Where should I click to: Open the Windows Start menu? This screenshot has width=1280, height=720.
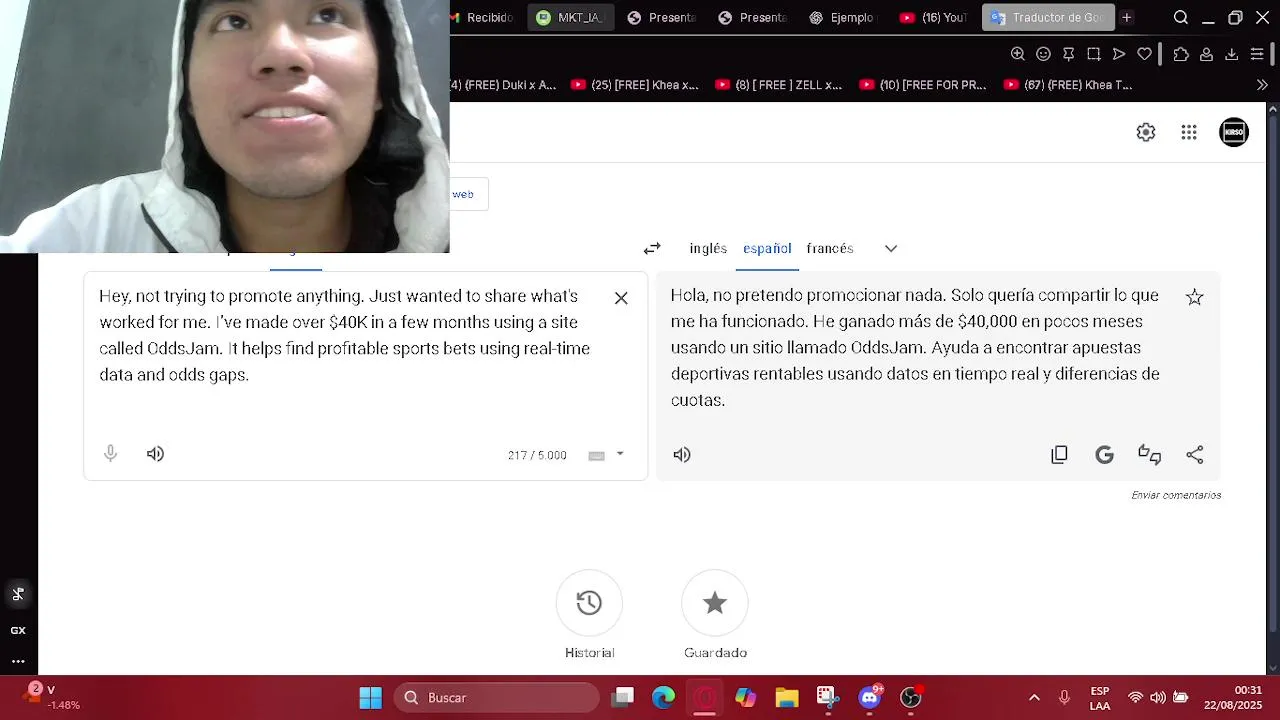point(370,698)
